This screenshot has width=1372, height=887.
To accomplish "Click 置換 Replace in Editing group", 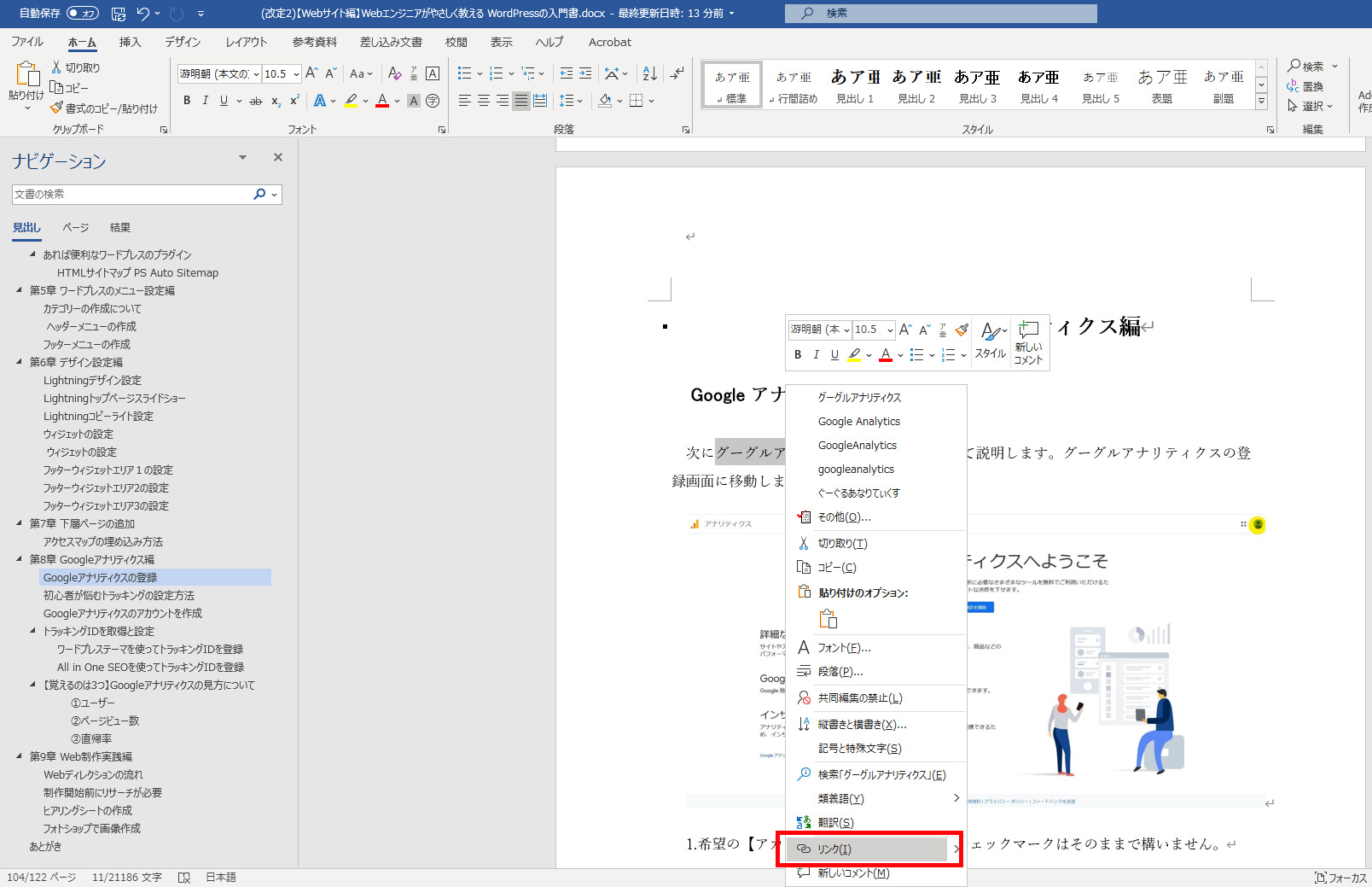I will [1305, 86].
